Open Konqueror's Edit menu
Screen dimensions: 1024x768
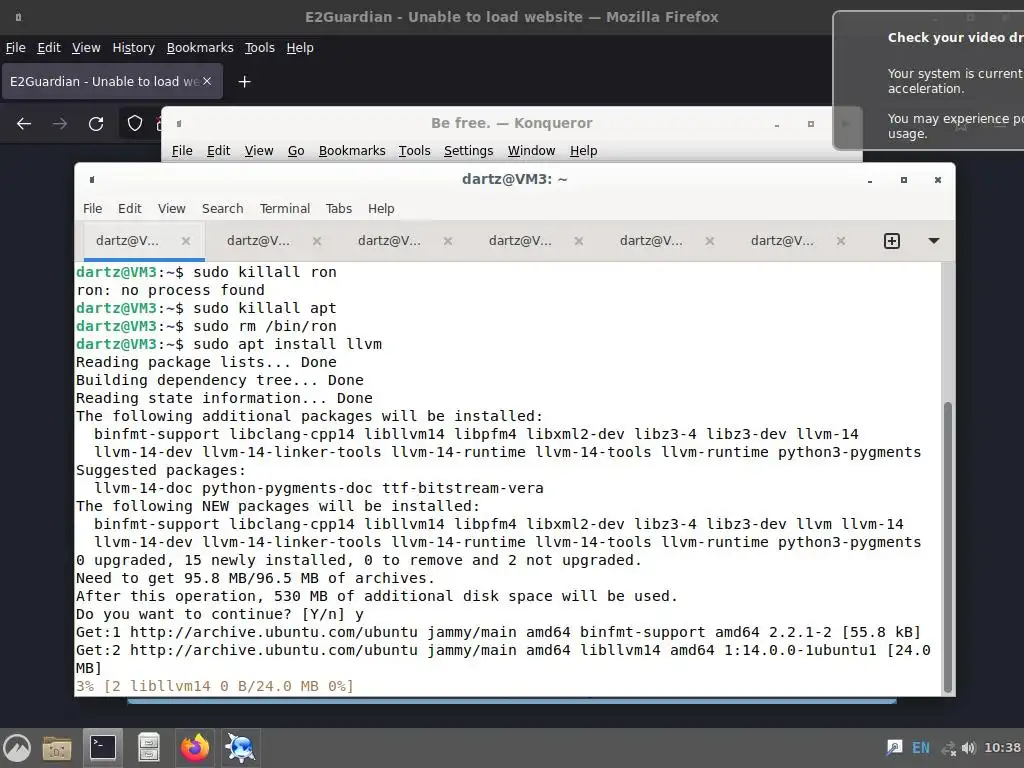pyautogui.click(x=218, y=151)
